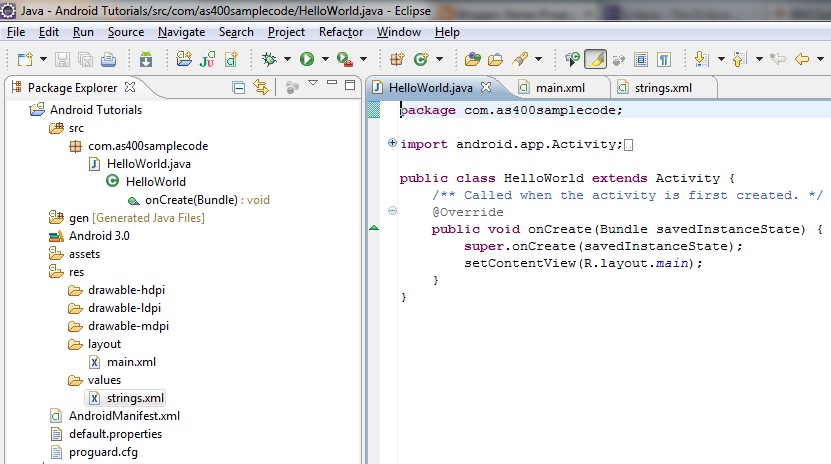Click the New Java Class icon
Image resolution: width=831 pixels, height=464 pixels.
pyautogui.click(x=421, y=59)
